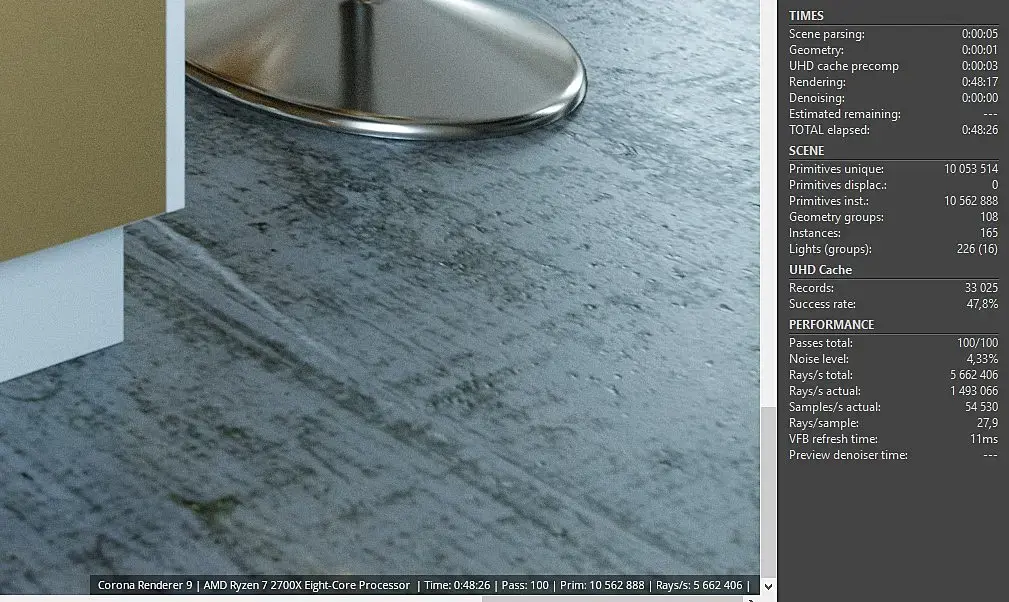Click Instances value 165
The height and width of the screenshot is (602, 1009).
coord(989,233)
